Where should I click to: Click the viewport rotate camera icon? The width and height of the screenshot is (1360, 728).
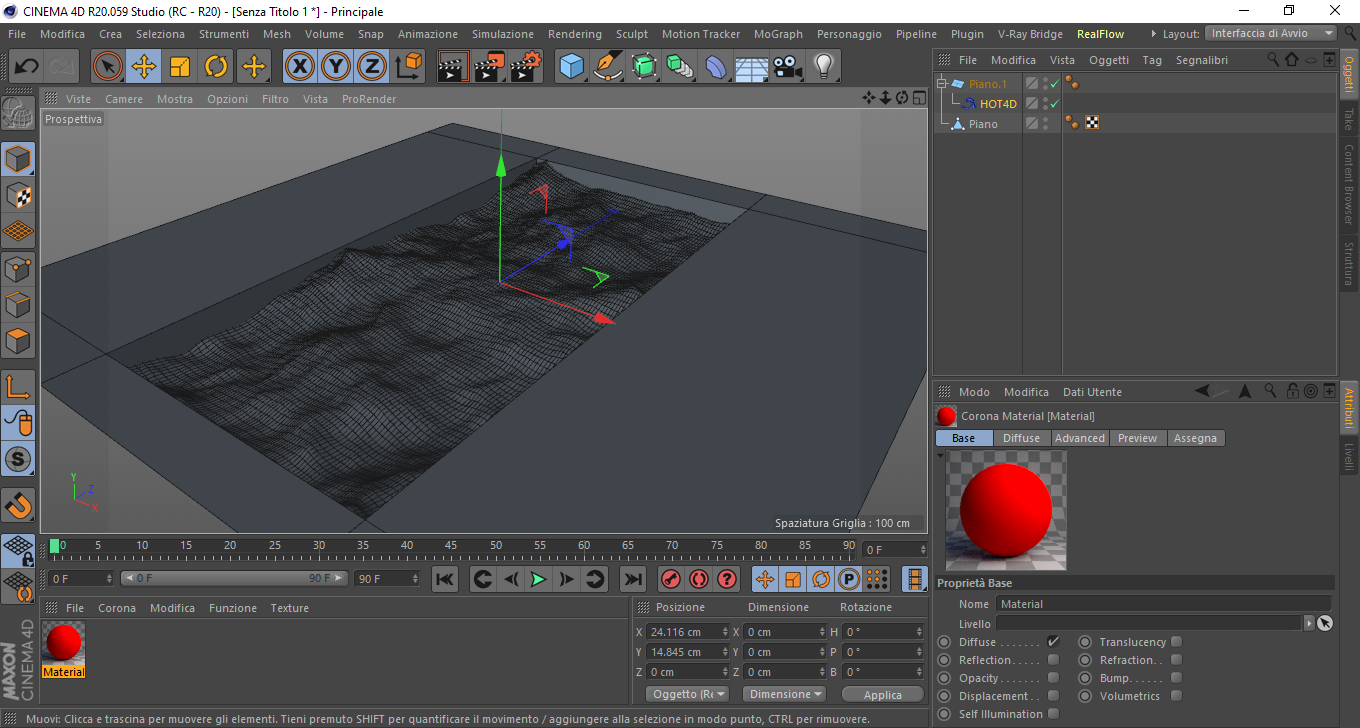[902, 98]
